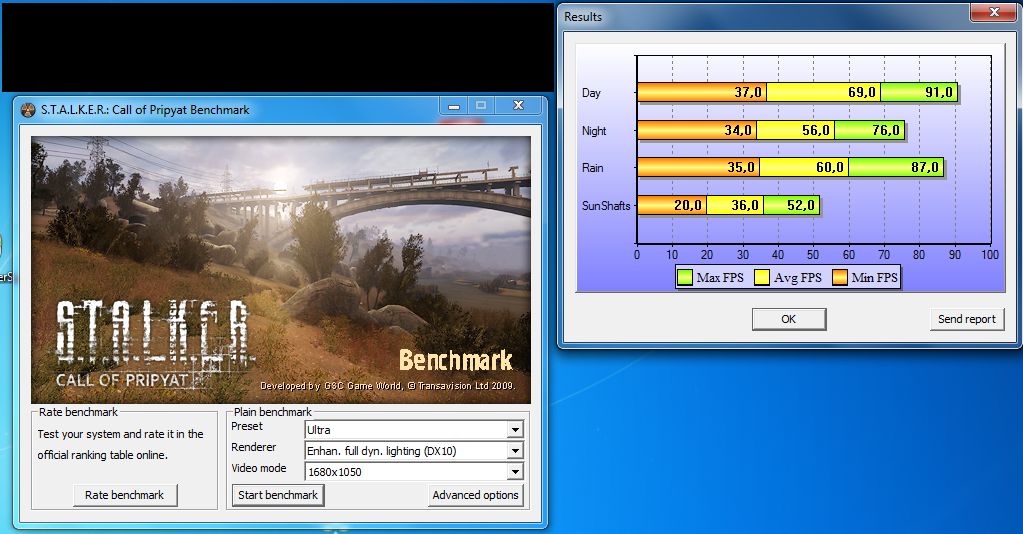Click the SunShafts Avg FPS bar showing 36,0

pos(735,205)
